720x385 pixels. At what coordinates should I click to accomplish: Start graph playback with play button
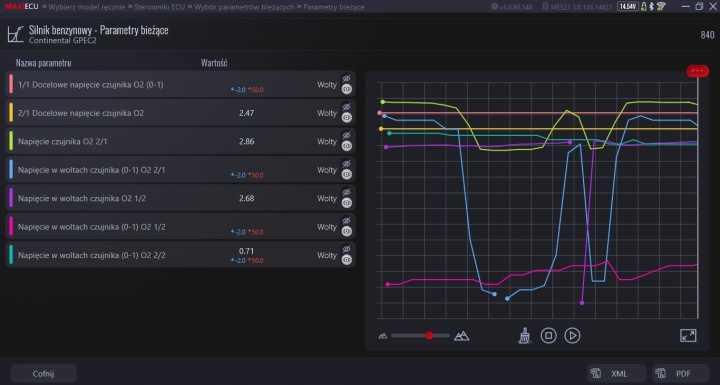[x=572, y=335]
